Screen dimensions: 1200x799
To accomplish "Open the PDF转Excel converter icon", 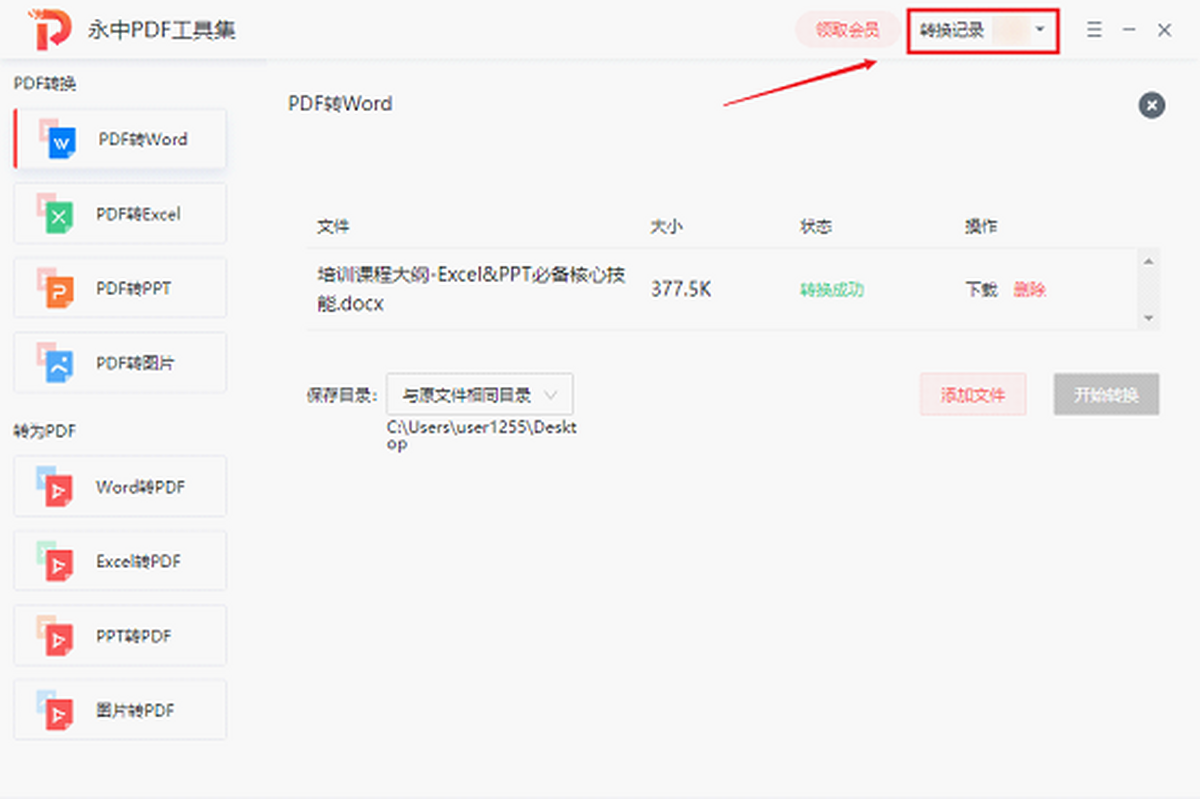I will pos(57,214).
